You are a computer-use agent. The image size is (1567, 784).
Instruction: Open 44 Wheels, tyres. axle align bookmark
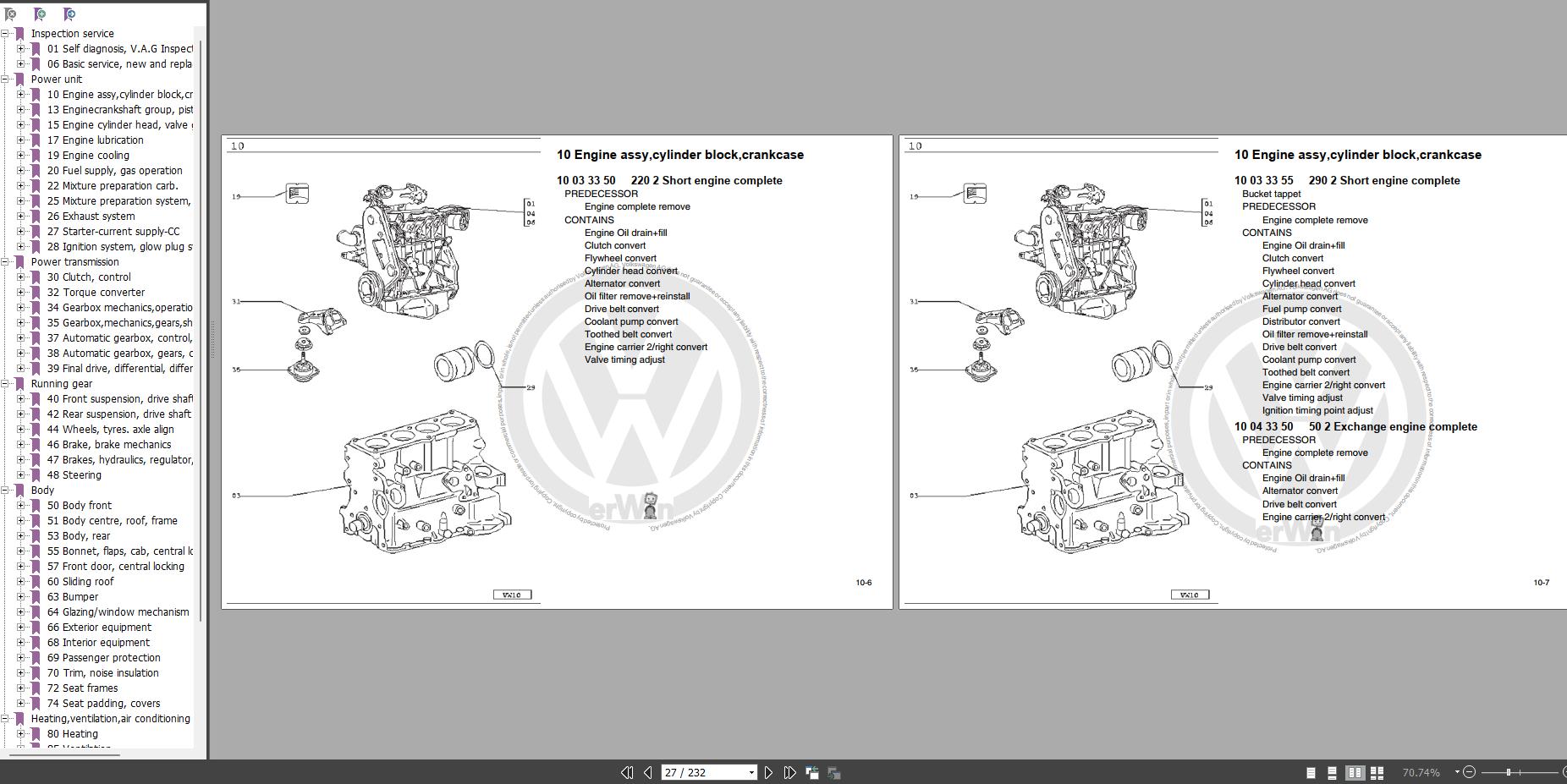point(111,430)
